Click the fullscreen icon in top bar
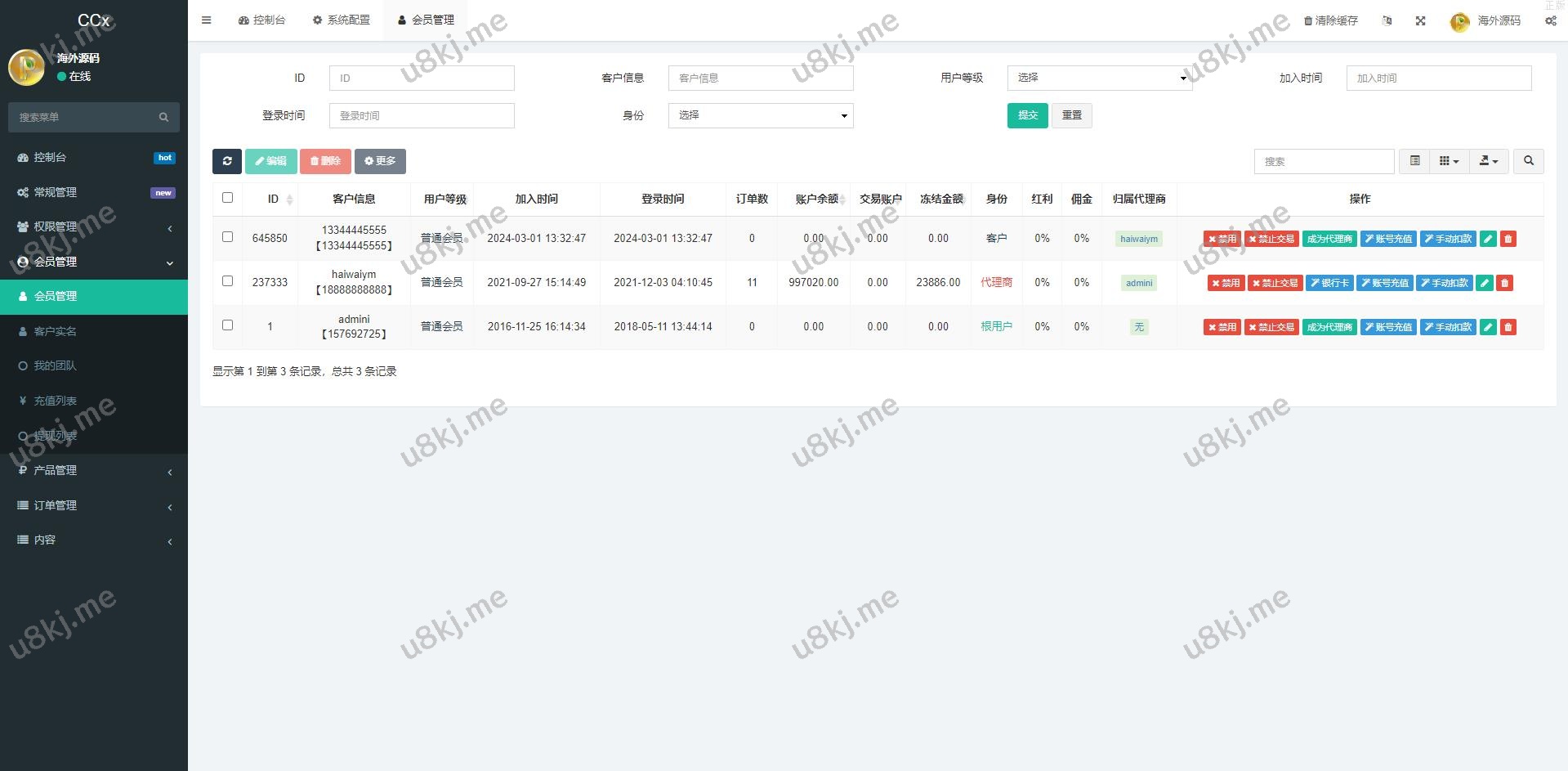Image resolution: width=1568 pixels, height=771 pixels. pyautogui.click(x=1420, y=20)
